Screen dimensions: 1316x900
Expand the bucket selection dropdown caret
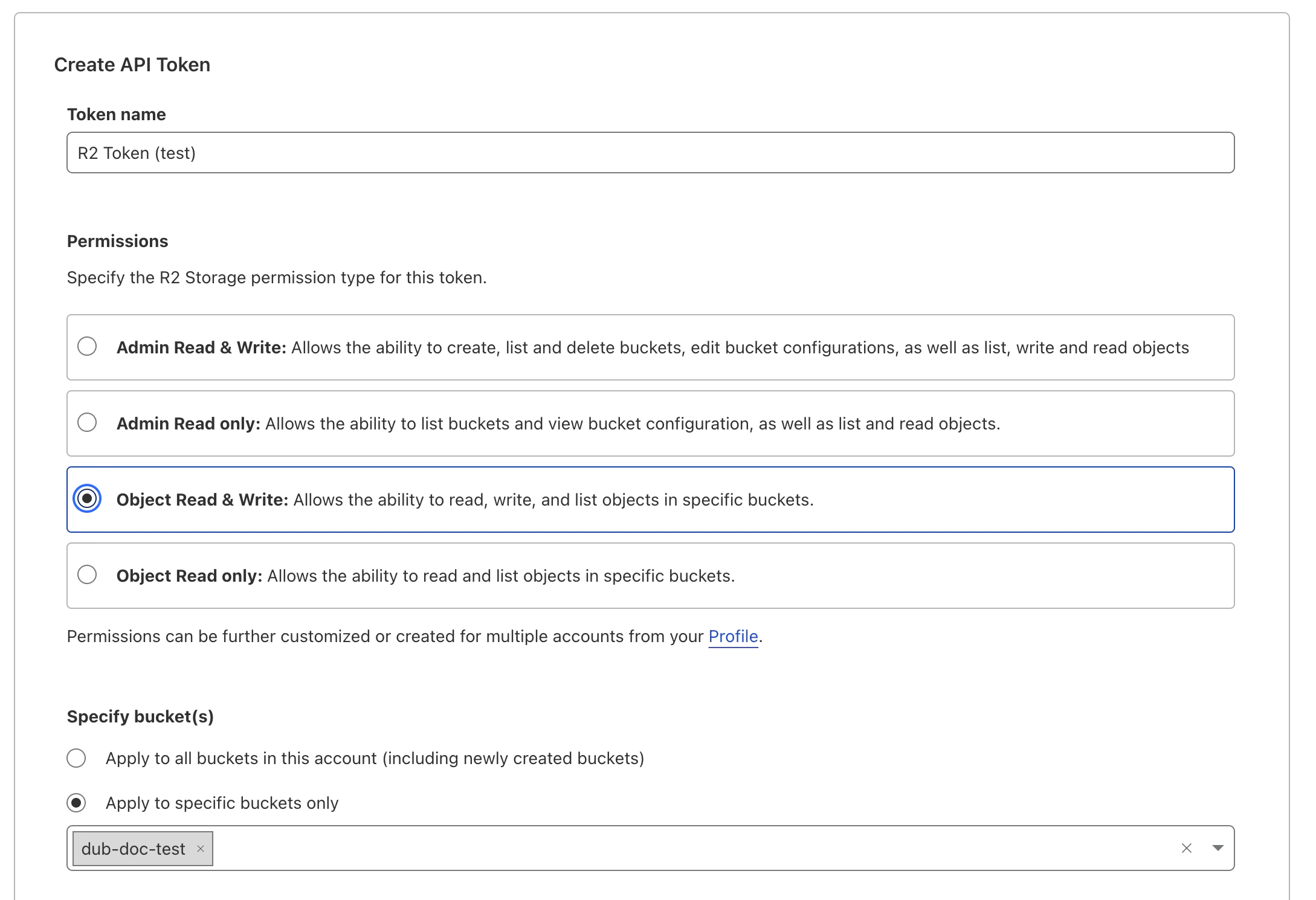pyautogui.click(x=1218, y=848)
